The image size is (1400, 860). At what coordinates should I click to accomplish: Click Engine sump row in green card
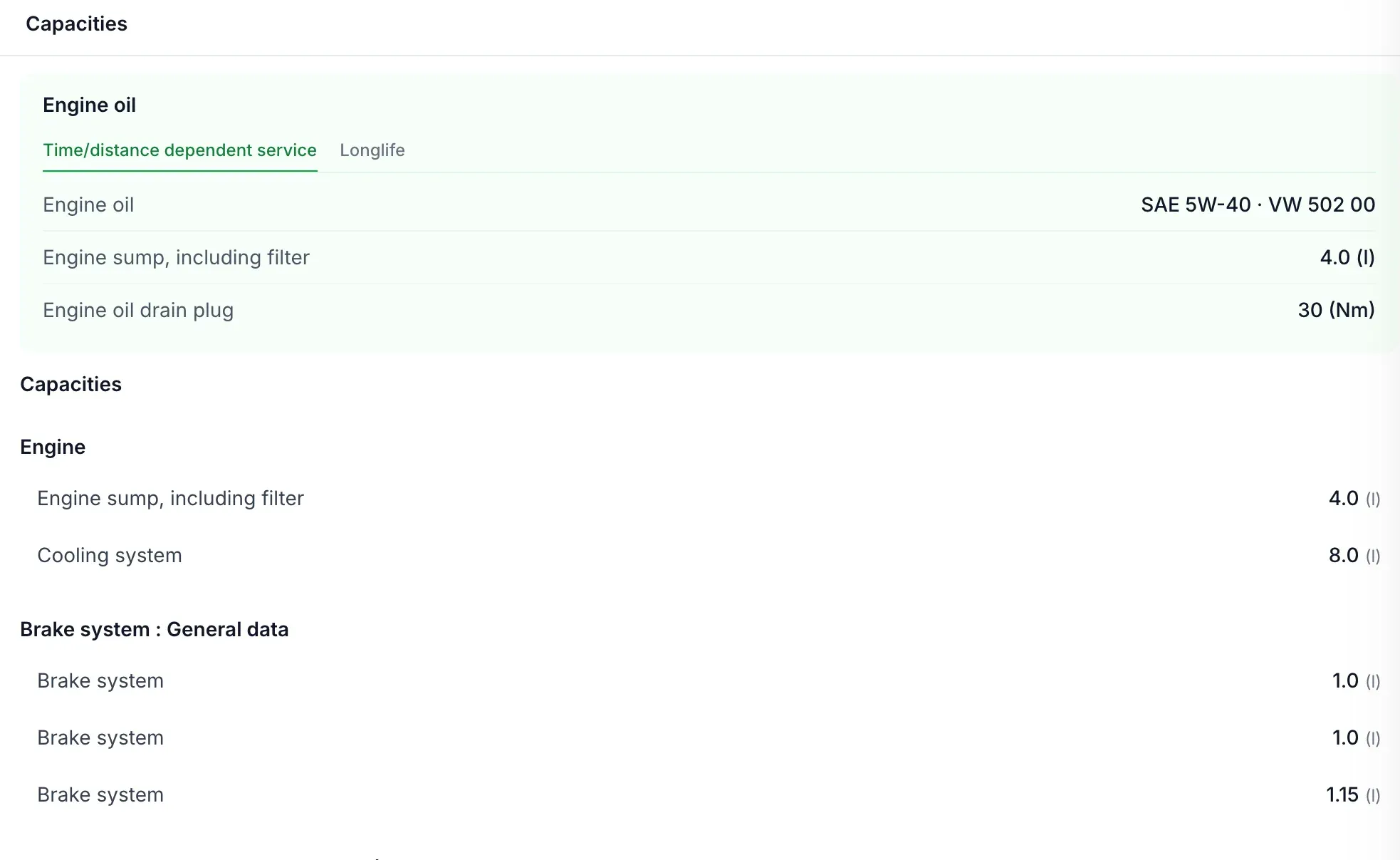tap(709, 257)
